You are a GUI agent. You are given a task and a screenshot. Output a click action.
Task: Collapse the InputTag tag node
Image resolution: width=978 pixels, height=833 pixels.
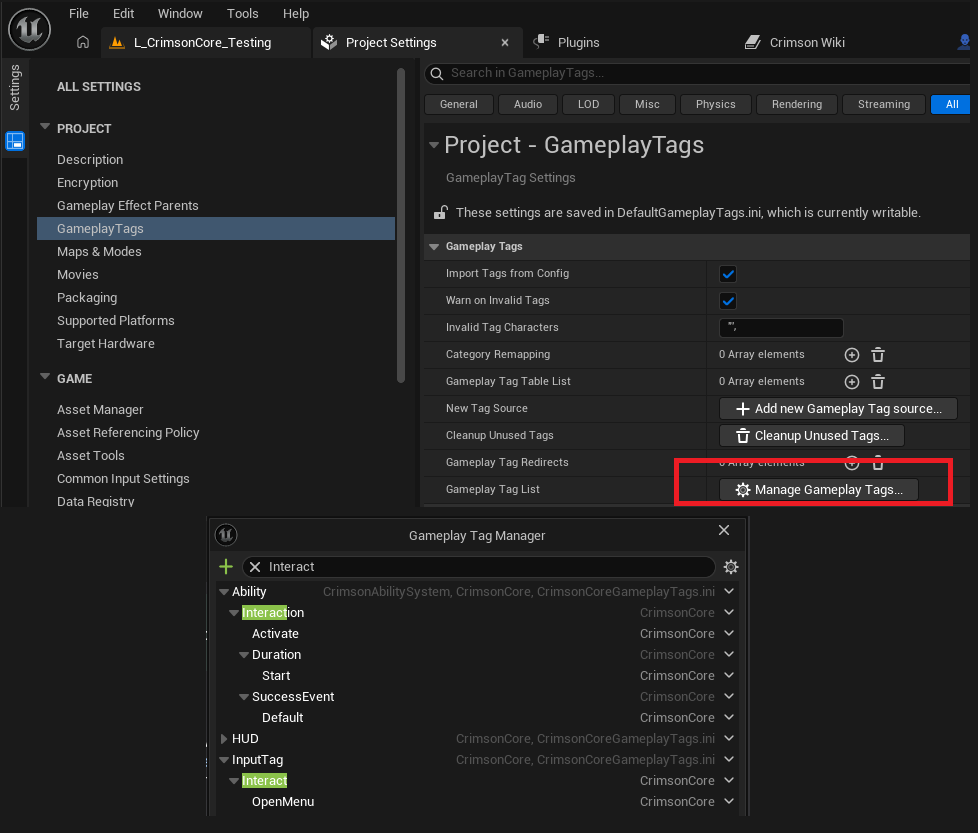coord(224,760)
